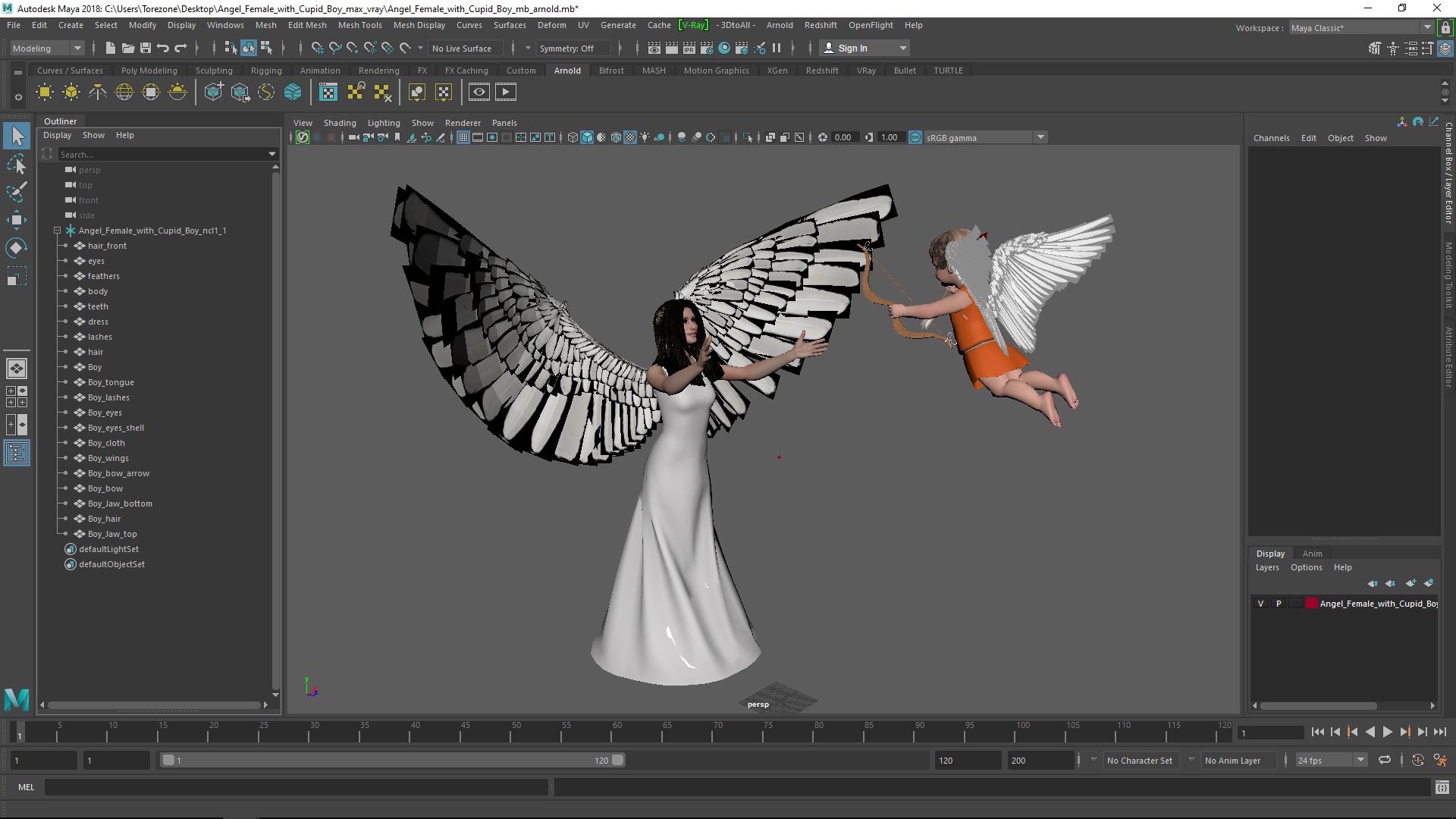Activate the Move tool in toolbox
This screenshot has height=819, width=1456.
click(17, 220)
